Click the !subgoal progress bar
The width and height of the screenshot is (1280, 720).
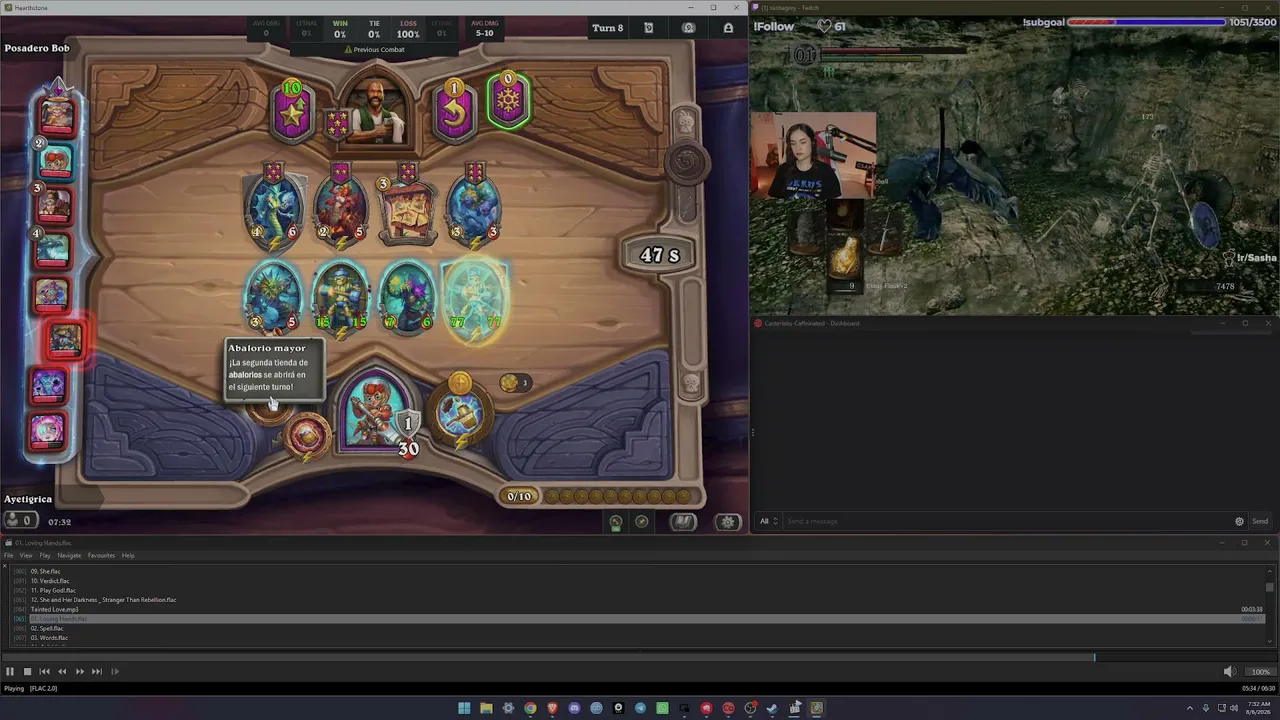pyautogui.click(x=1146, y=22)
